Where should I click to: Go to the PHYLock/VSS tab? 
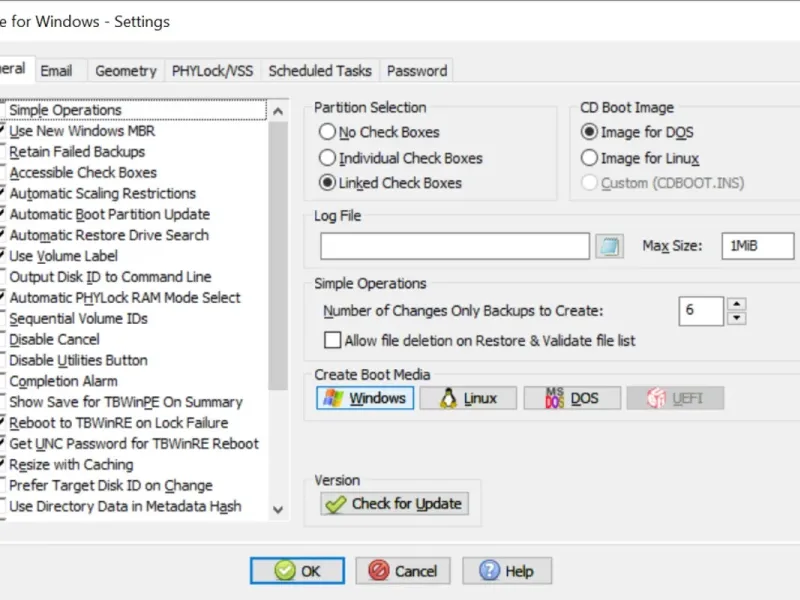tap(212, 70)
